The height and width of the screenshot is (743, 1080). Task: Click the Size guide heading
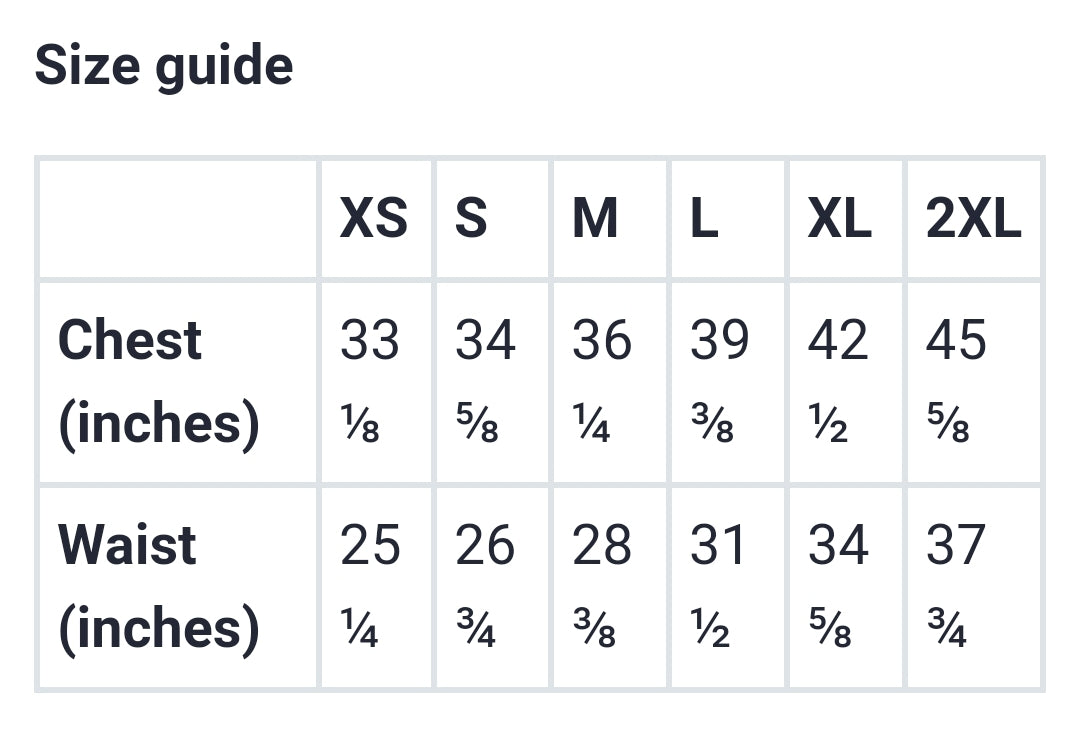point(164,67)
